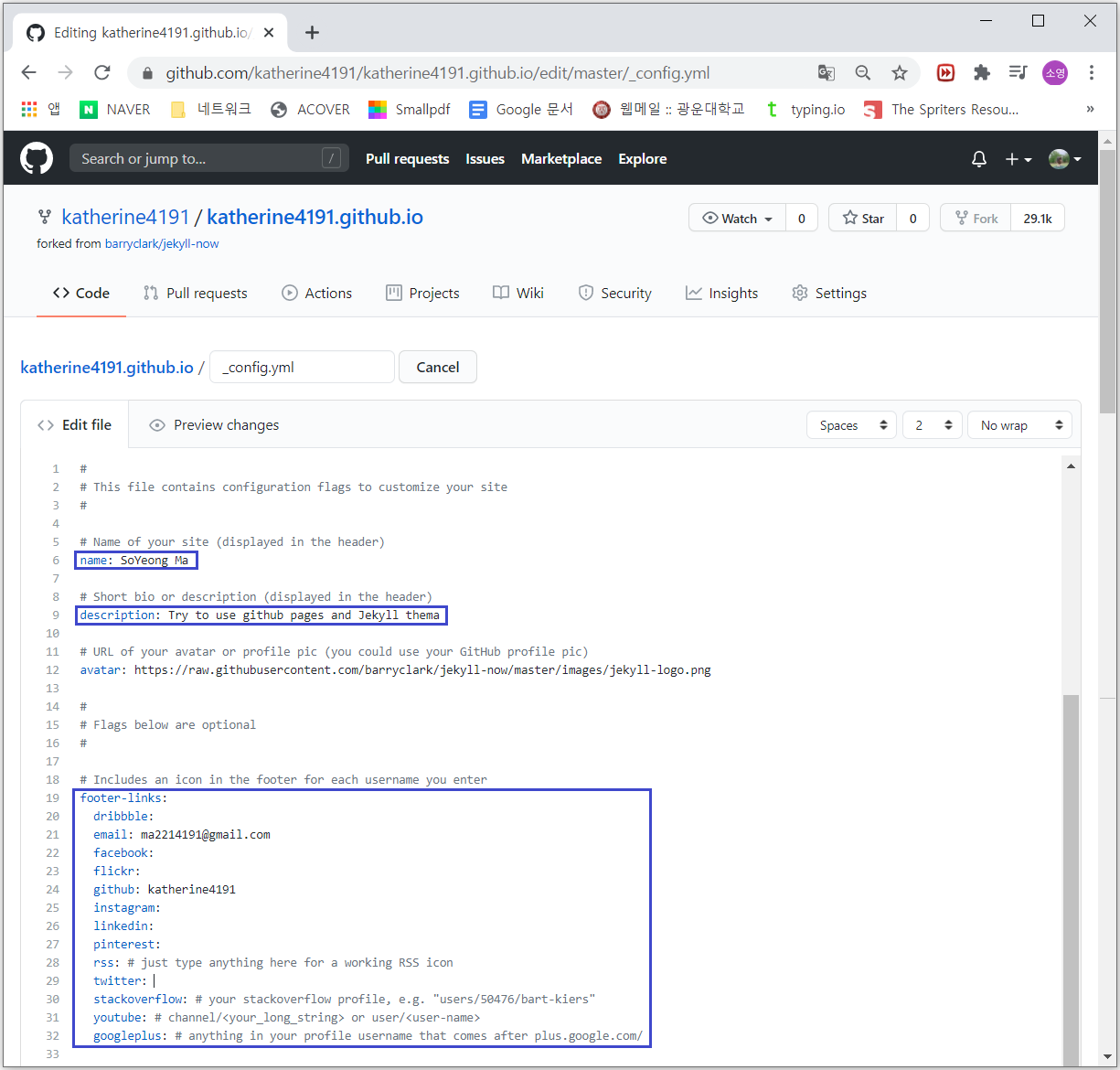Open the Spaces indent mode dropdown
Image resolution: width=1120 pixels, height=1070 pixels.
pyautogui.click(x=851, y=425)
